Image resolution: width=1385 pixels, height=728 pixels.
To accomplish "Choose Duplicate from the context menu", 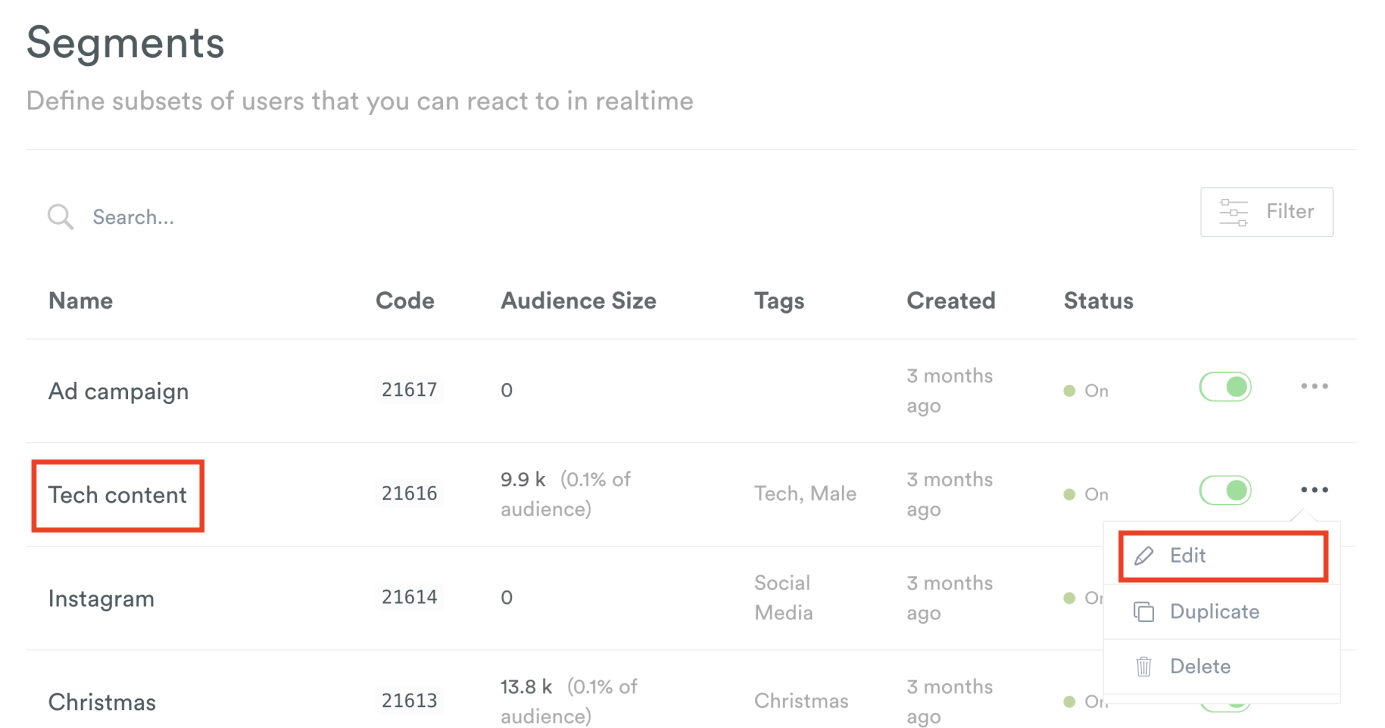I will [x=1222, y=612].
